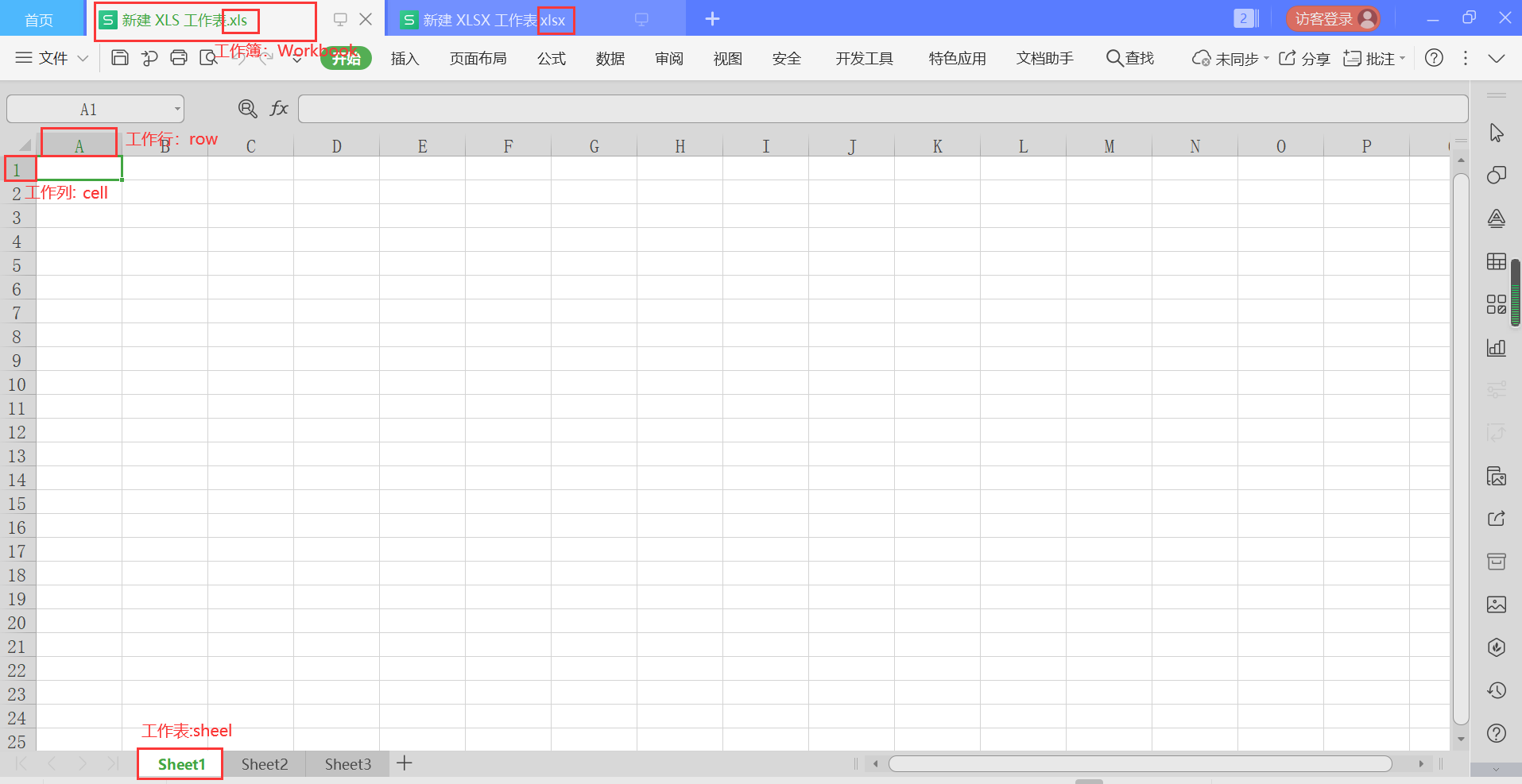Open the Name Box dropdown arrow
The width and height of the screenshot is (1522, 784).
pyautogui.click(x=177, y=109)
